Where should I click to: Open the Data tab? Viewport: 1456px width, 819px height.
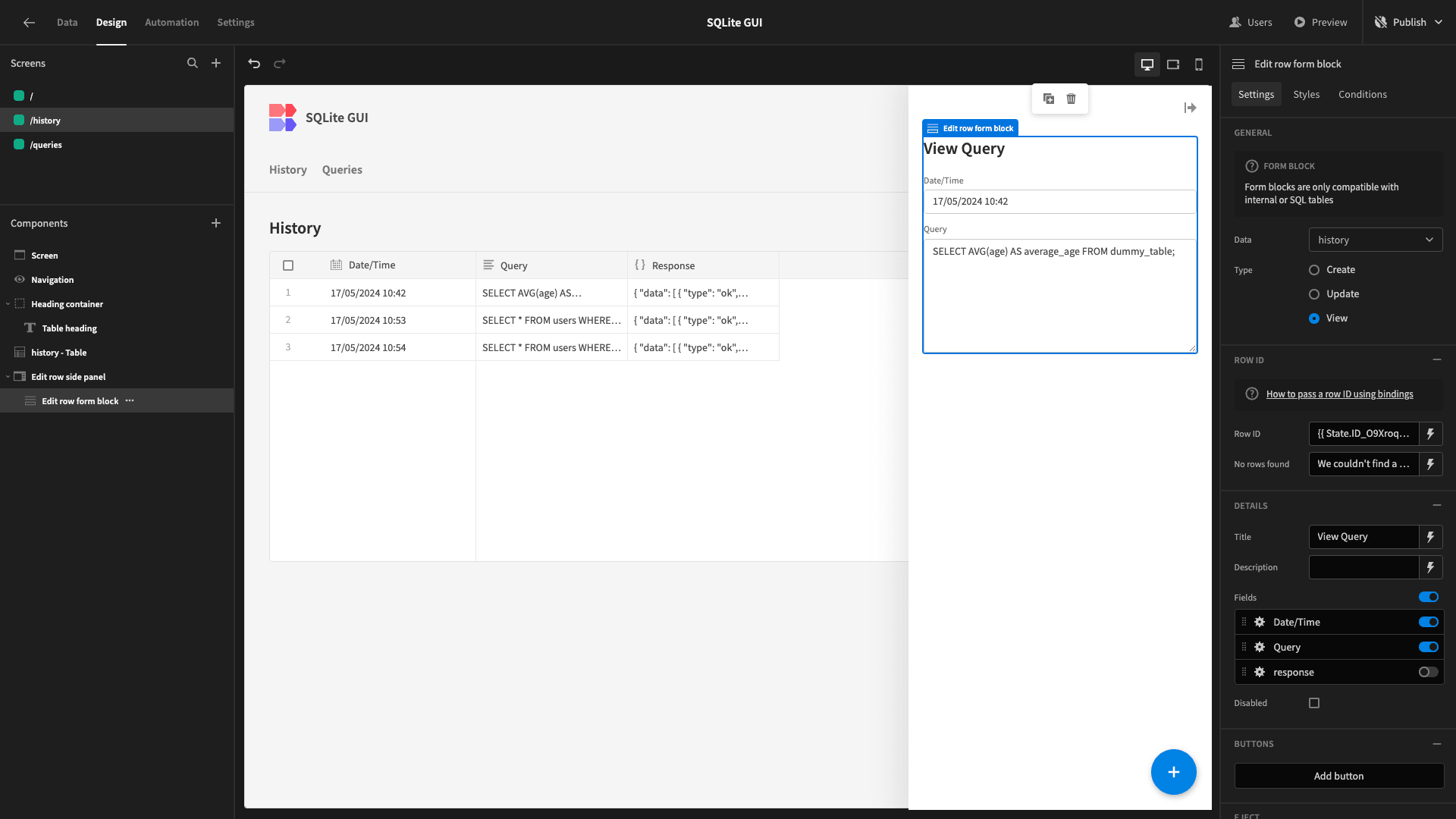pyautogui.click(x=67, y=23)
